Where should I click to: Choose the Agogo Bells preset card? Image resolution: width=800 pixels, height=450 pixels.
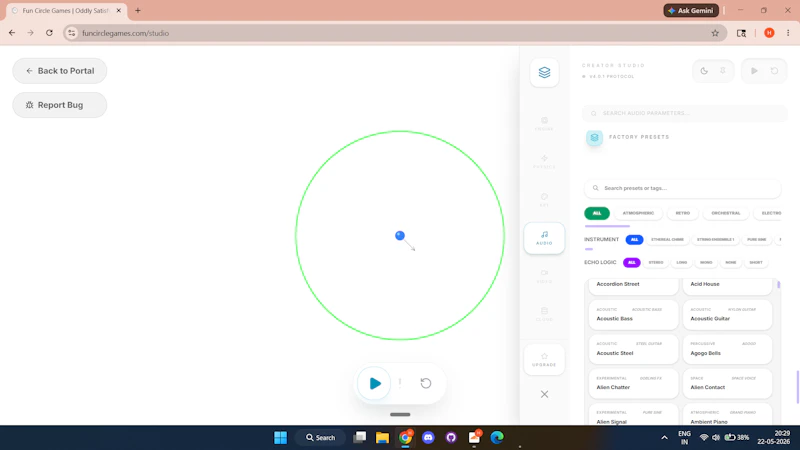[x=728, y=349]
